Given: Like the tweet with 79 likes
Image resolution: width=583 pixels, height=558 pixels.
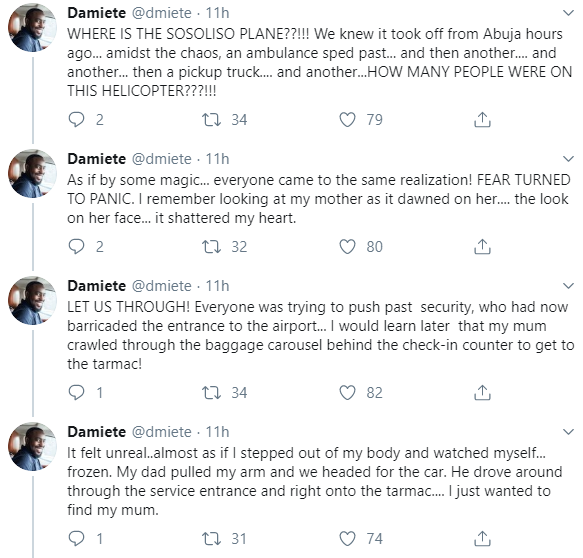Looking at the screenshot, I should 347,120.
